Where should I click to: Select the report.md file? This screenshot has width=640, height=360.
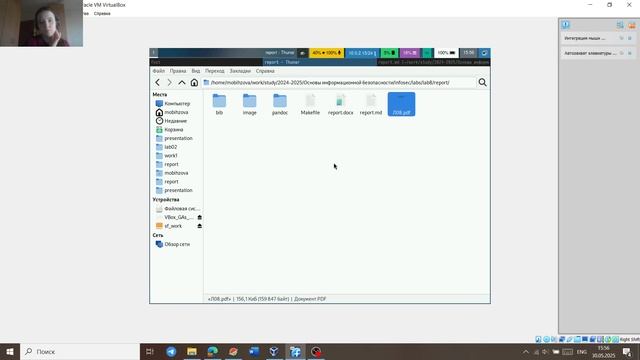pyautogui.click(x=371, y=104)
